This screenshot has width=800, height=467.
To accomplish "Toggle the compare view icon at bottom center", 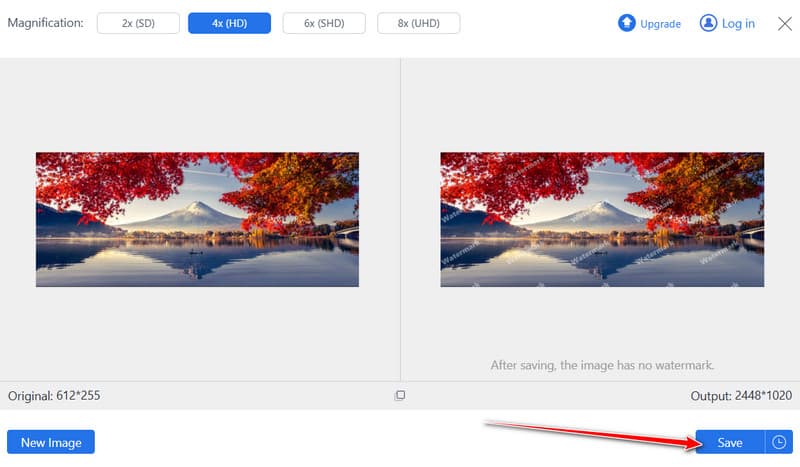I will click(400, 396).
